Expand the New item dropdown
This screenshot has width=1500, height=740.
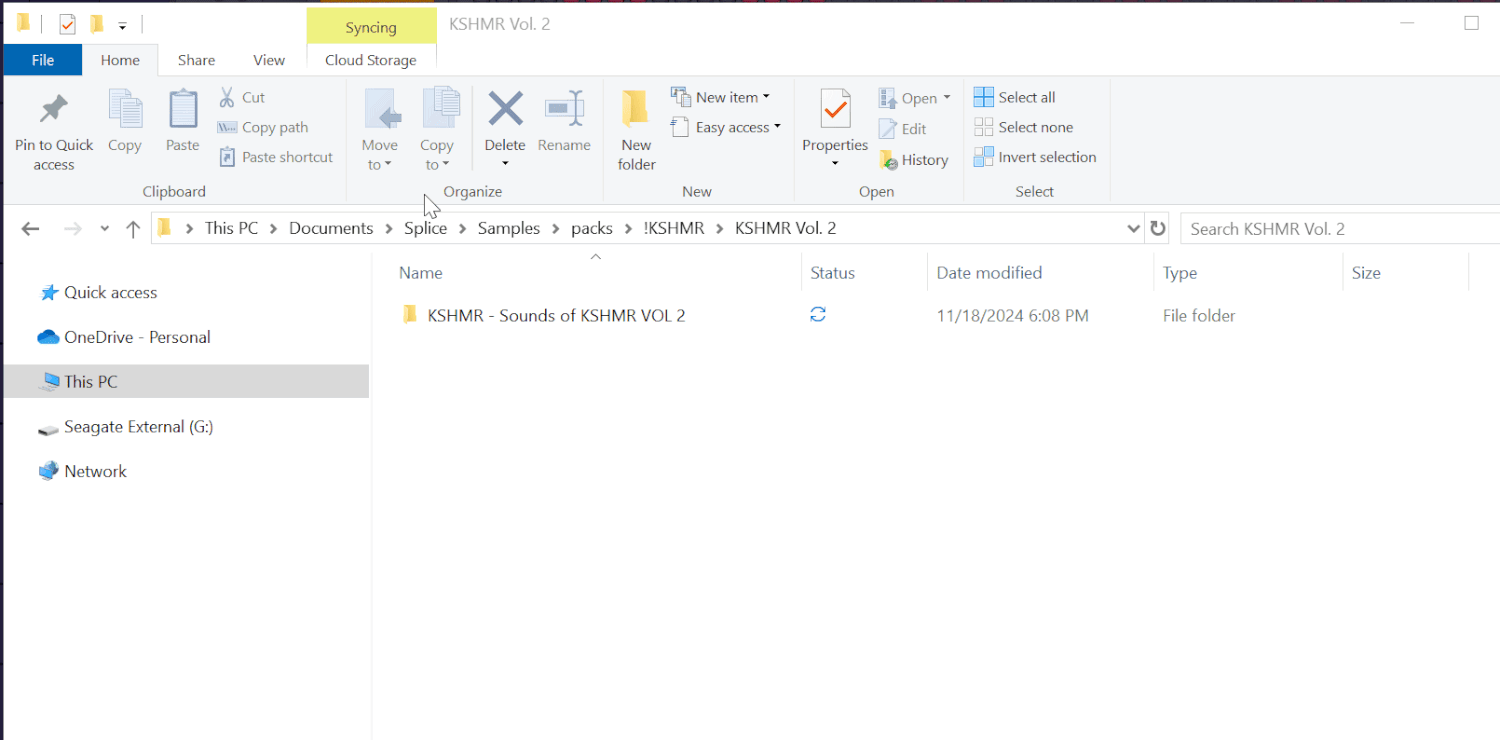722,96
